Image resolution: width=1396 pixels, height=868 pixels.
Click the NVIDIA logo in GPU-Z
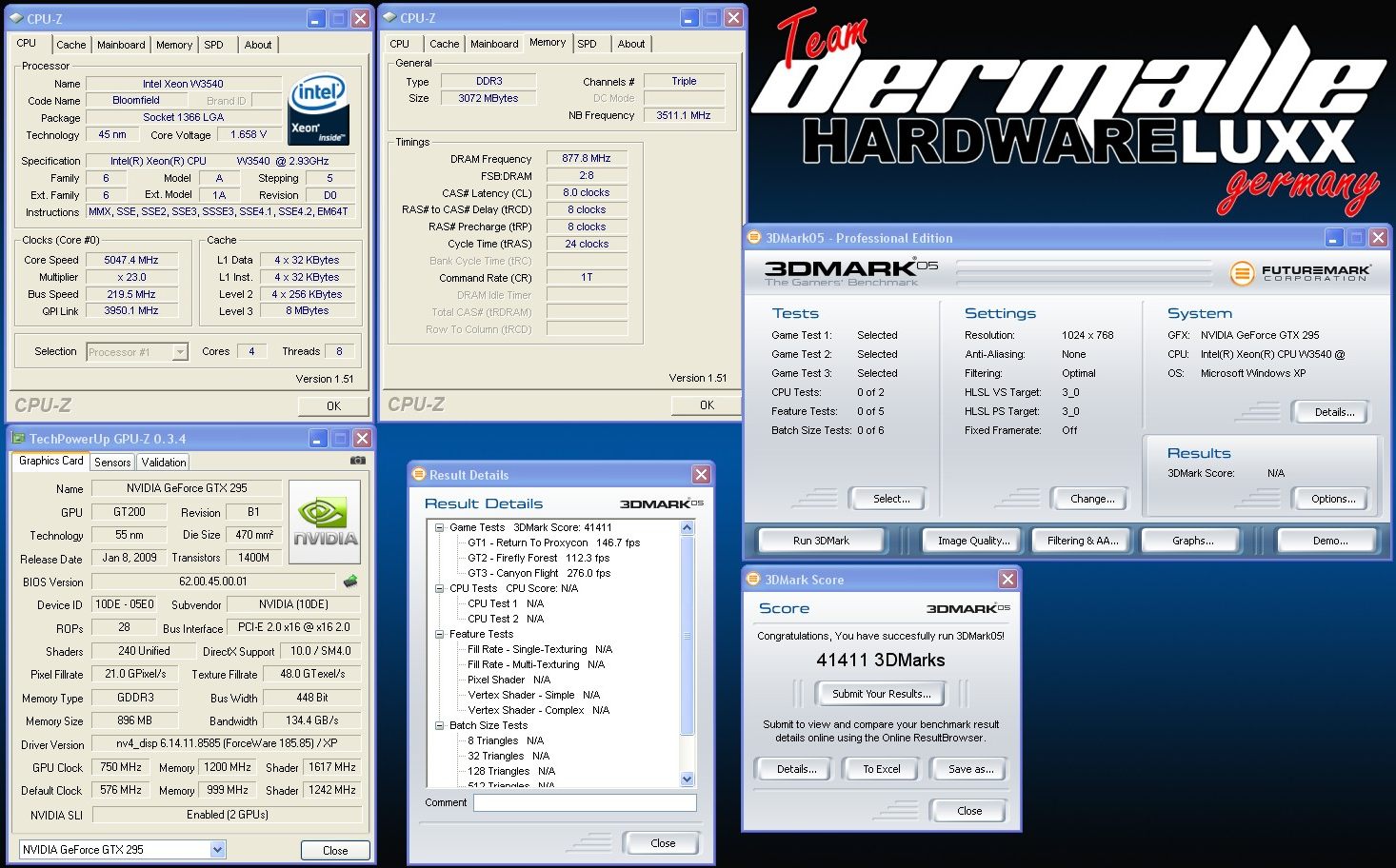pos(325,523)
